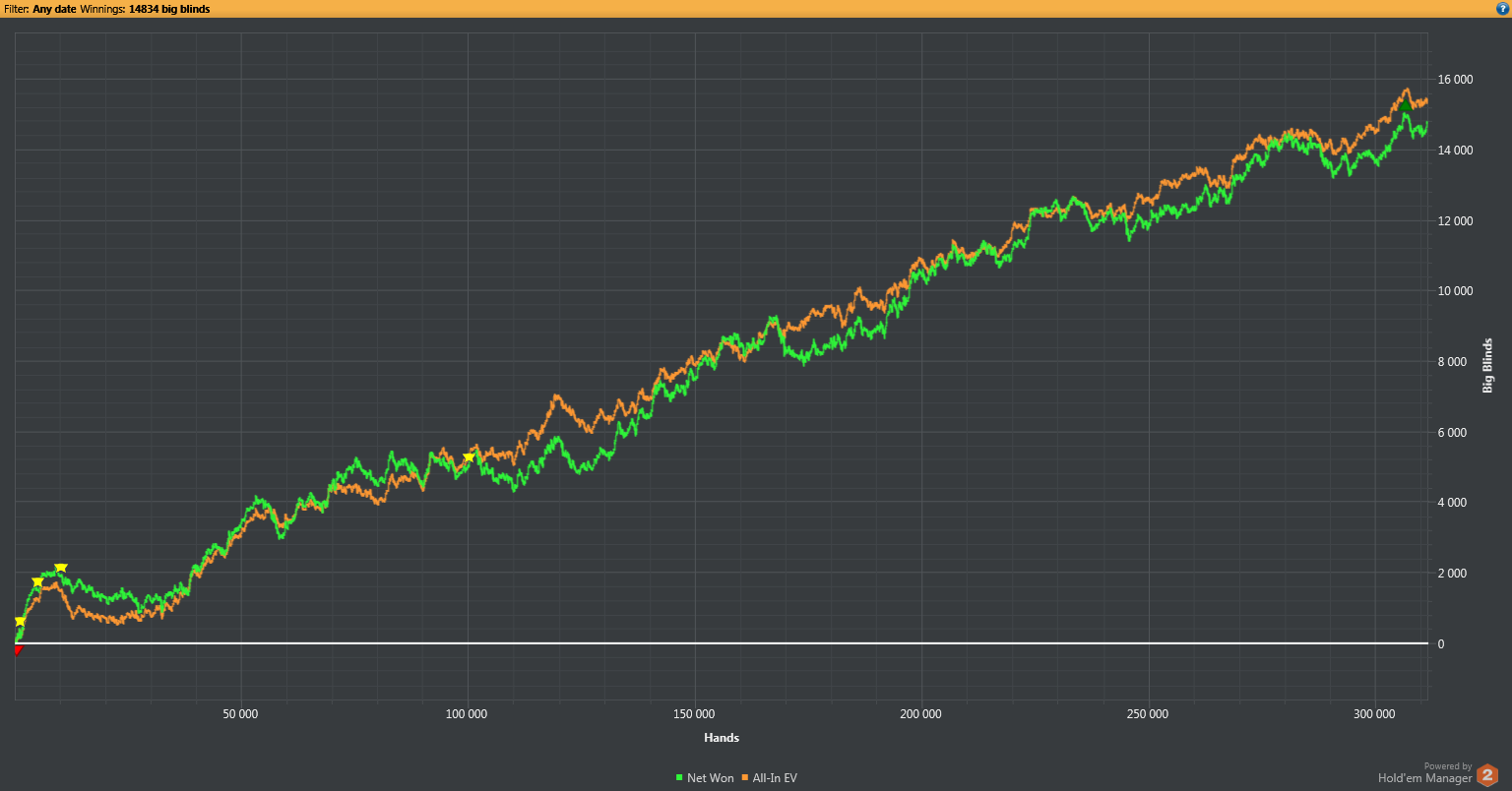Click the Hands axis title
The image size is (1512, 791).
tap(722, 738)
